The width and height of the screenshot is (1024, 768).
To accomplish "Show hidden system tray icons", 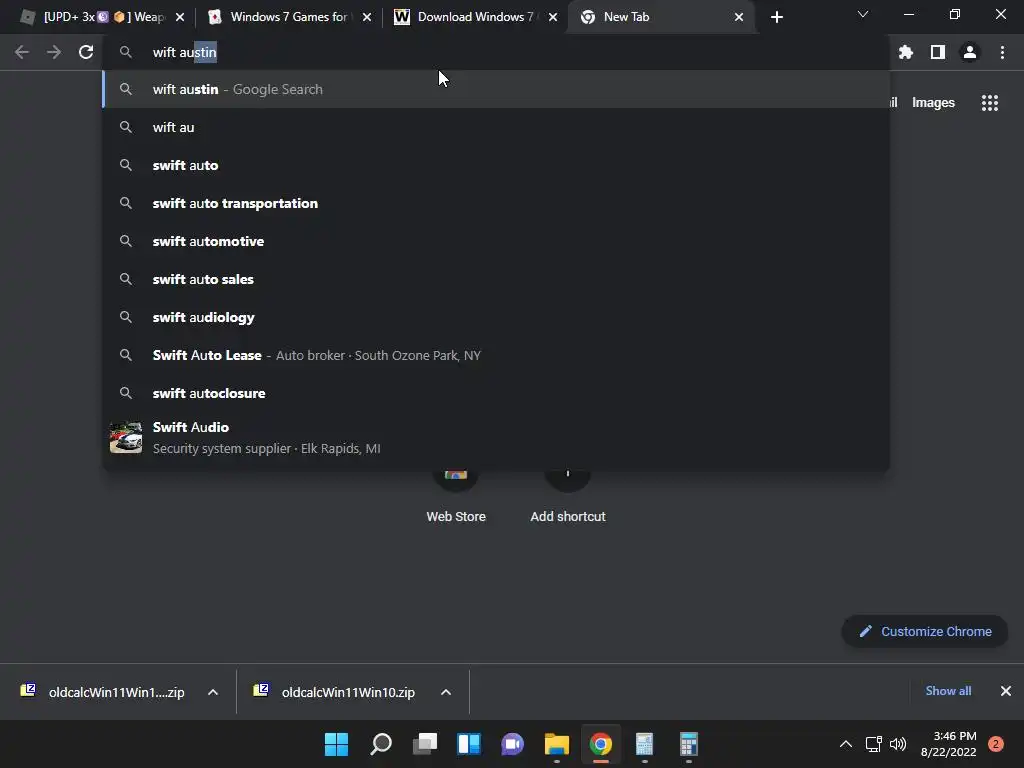I will tap(846, 744).
